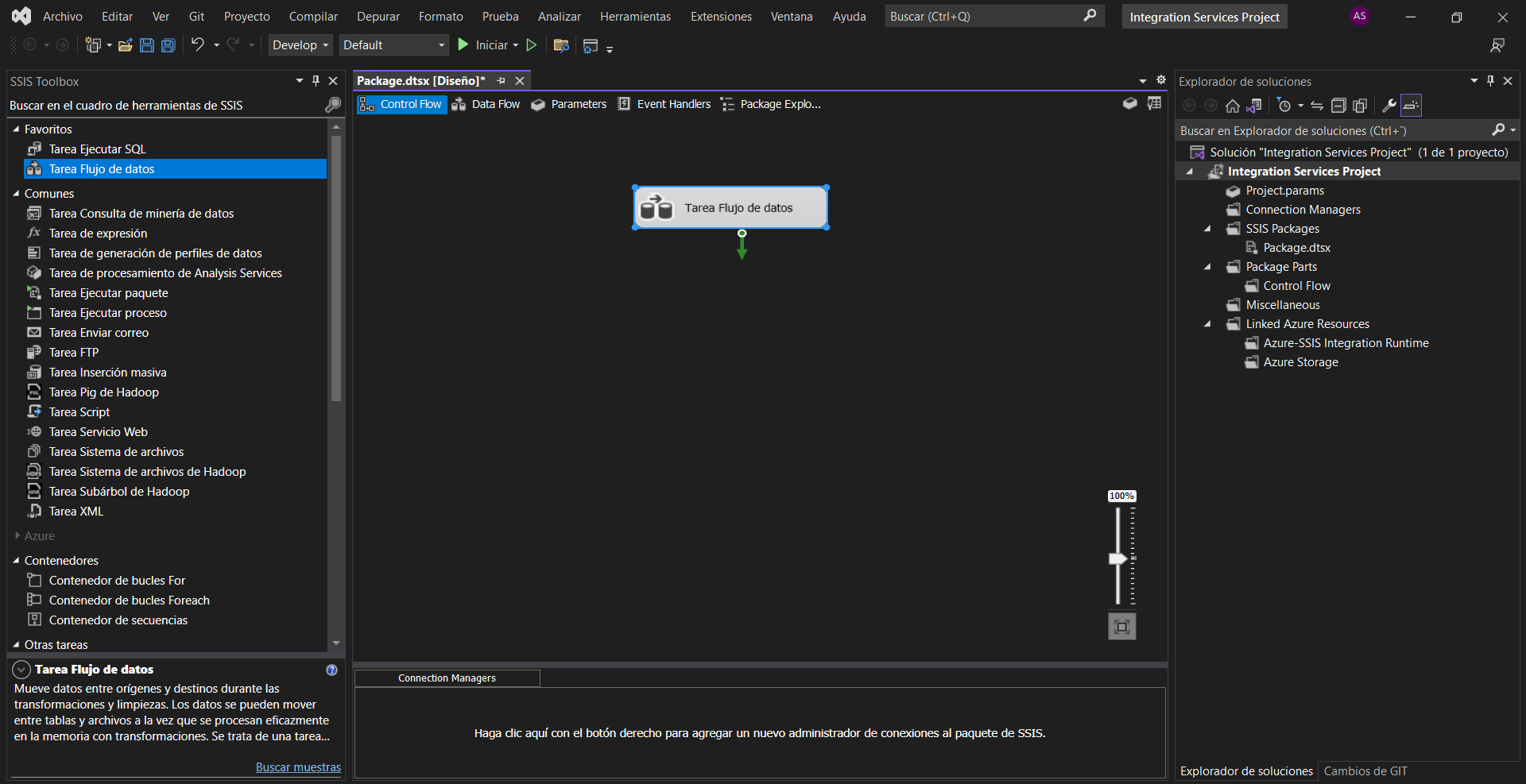
Task: Open Properties wrench icon in solution explorer
Action: coord(1389,106)
